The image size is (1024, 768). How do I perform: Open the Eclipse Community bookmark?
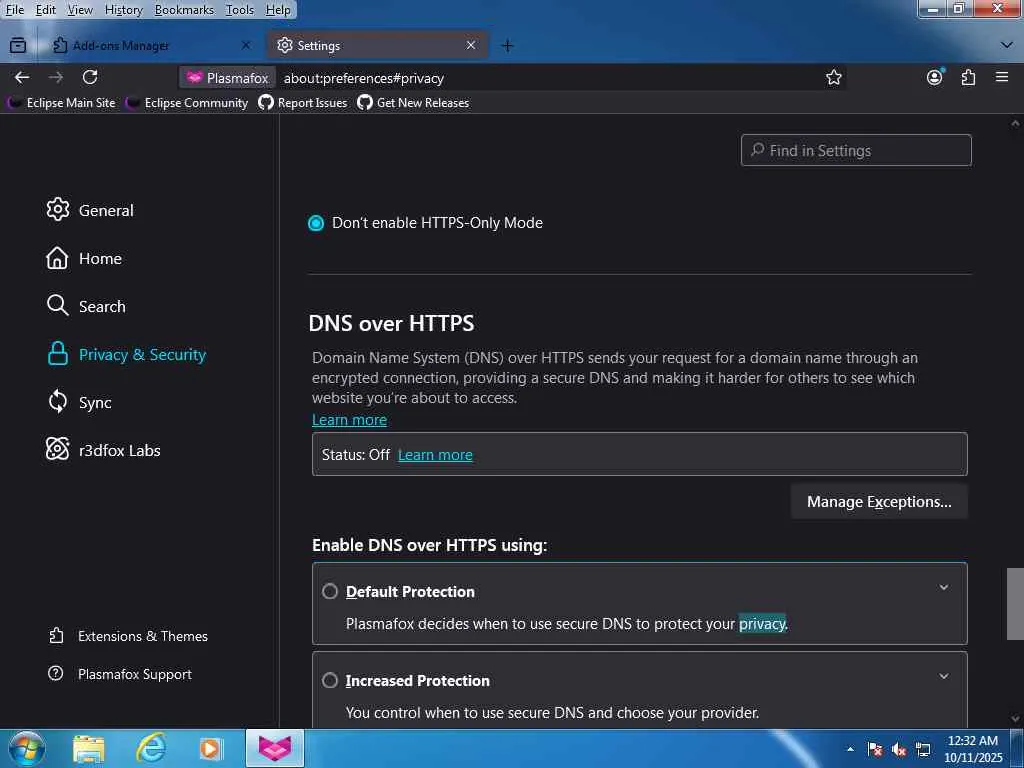[x=188, y=103]
